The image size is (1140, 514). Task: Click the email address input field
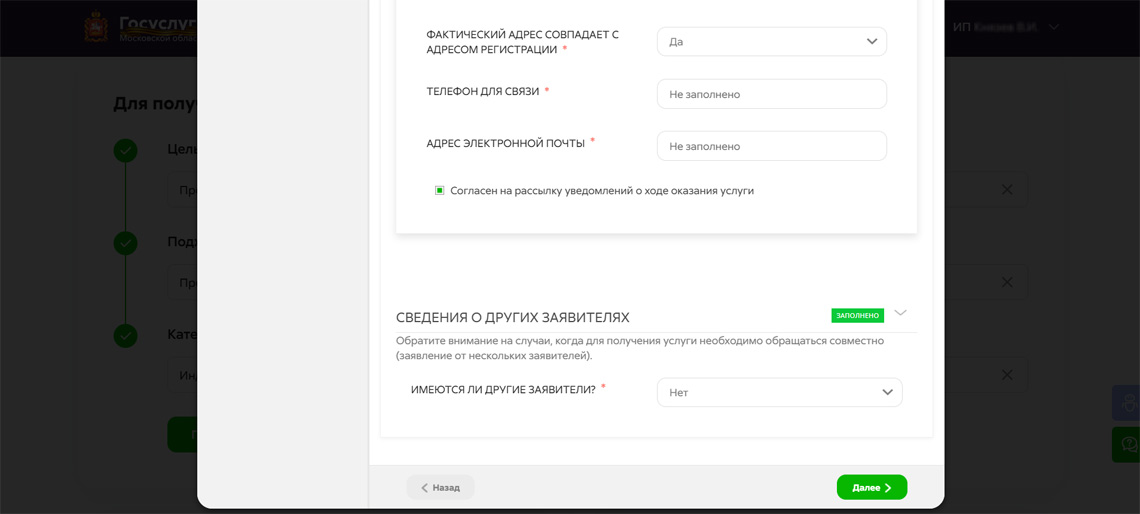tap(771, 146)
